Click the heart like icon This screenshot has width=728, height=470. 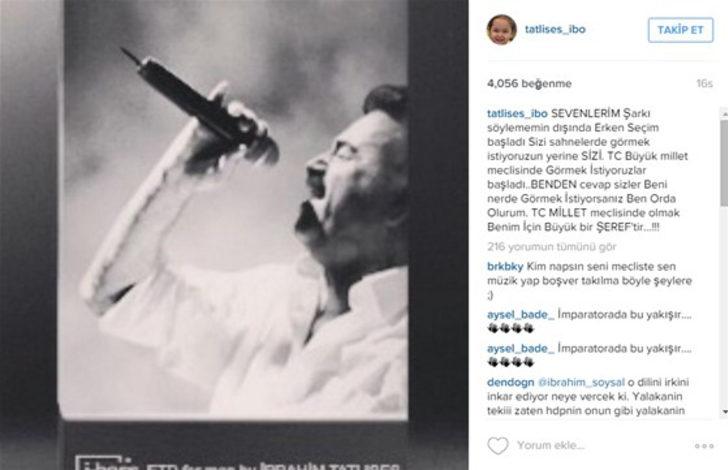(x=498, y=445)
